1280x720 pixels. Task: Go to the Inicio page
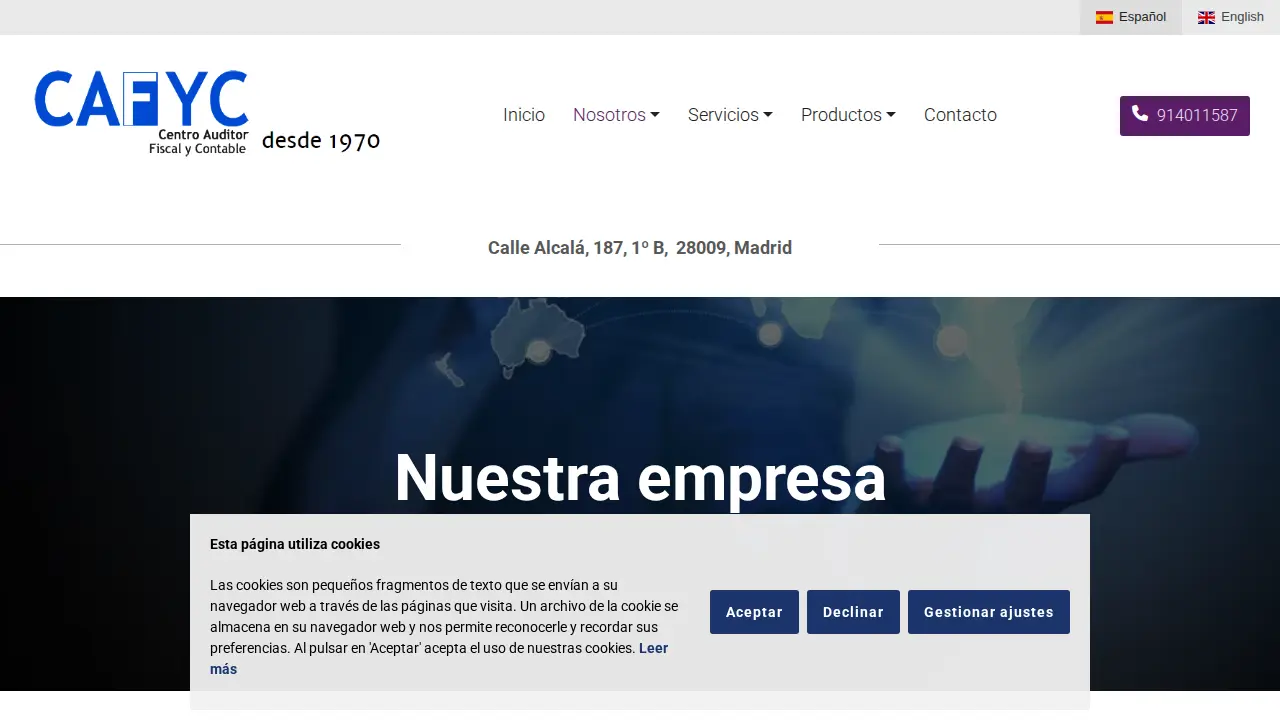524,115
